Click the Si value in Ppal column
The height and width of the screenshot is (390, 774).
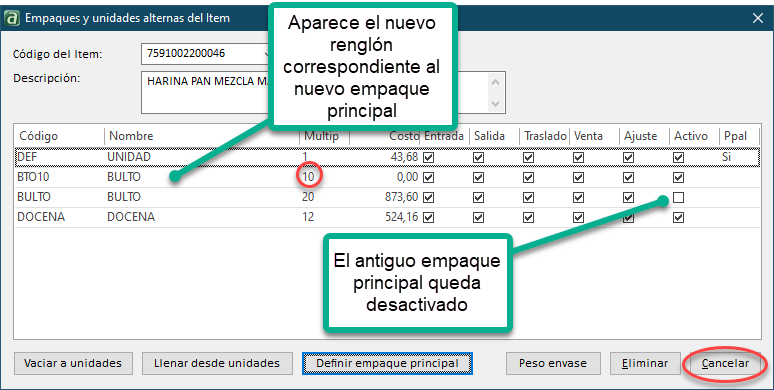coord(726,157)
